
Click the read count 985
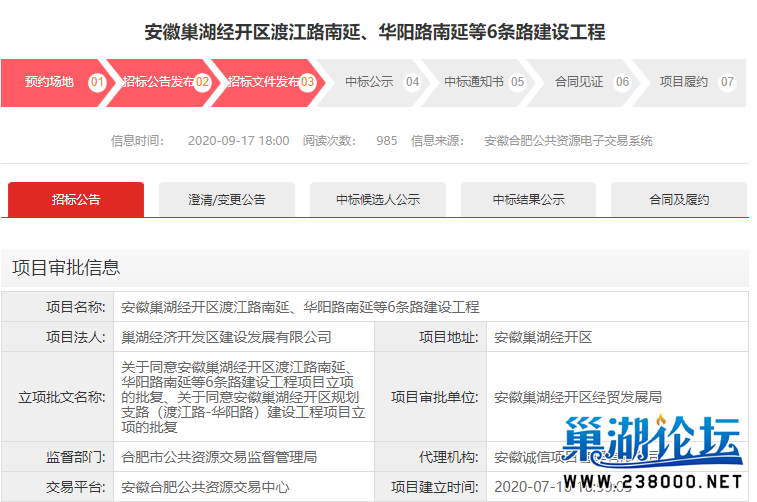(387, 141)
